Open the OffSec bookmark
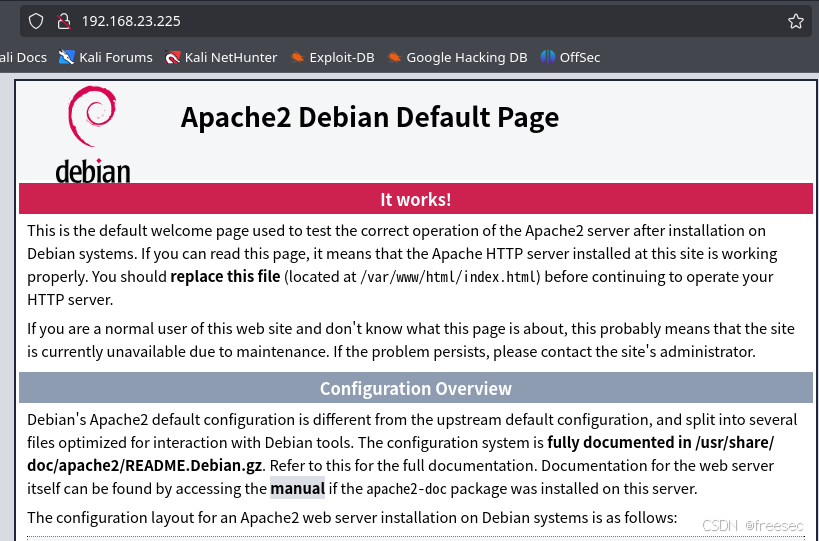Image resolution: width=819 pixels, height=541 pixels. (570, 57)
